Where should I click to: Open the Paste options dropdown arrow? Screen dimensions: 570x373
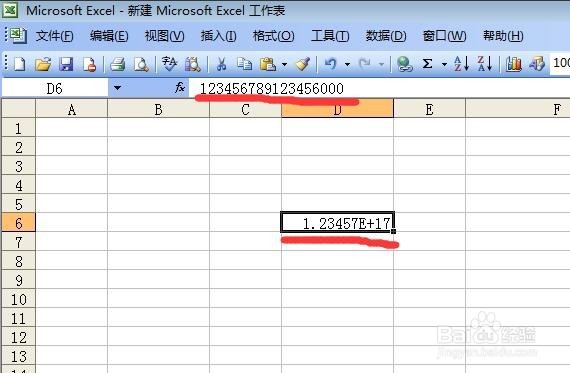pyautogui.click(x=284, y=65)
